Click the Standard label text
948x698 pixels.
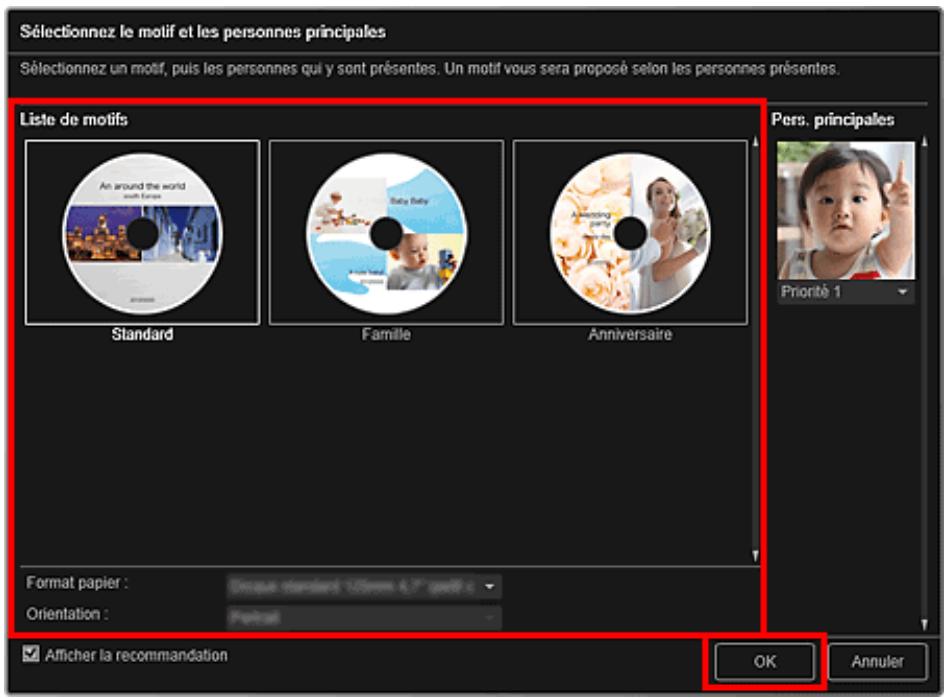[142, 335]
